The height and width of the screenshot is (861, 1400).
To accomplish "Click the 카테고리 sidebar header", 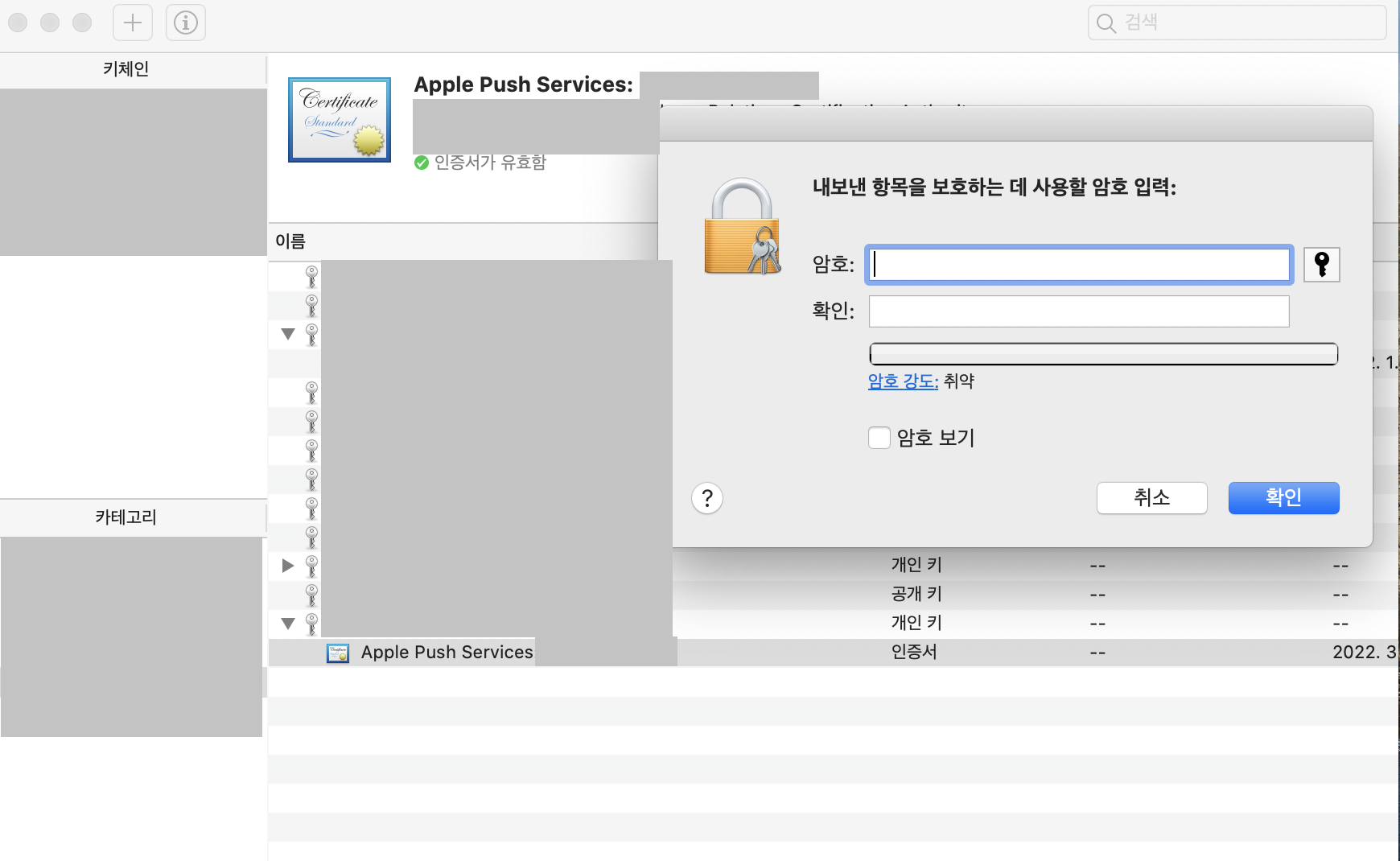I will pyautogui.click(x=126, y=517).
